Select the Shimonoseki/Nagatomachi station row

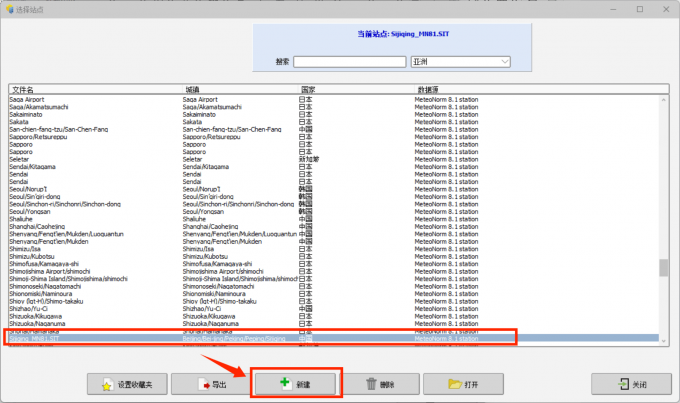[334, 286]
